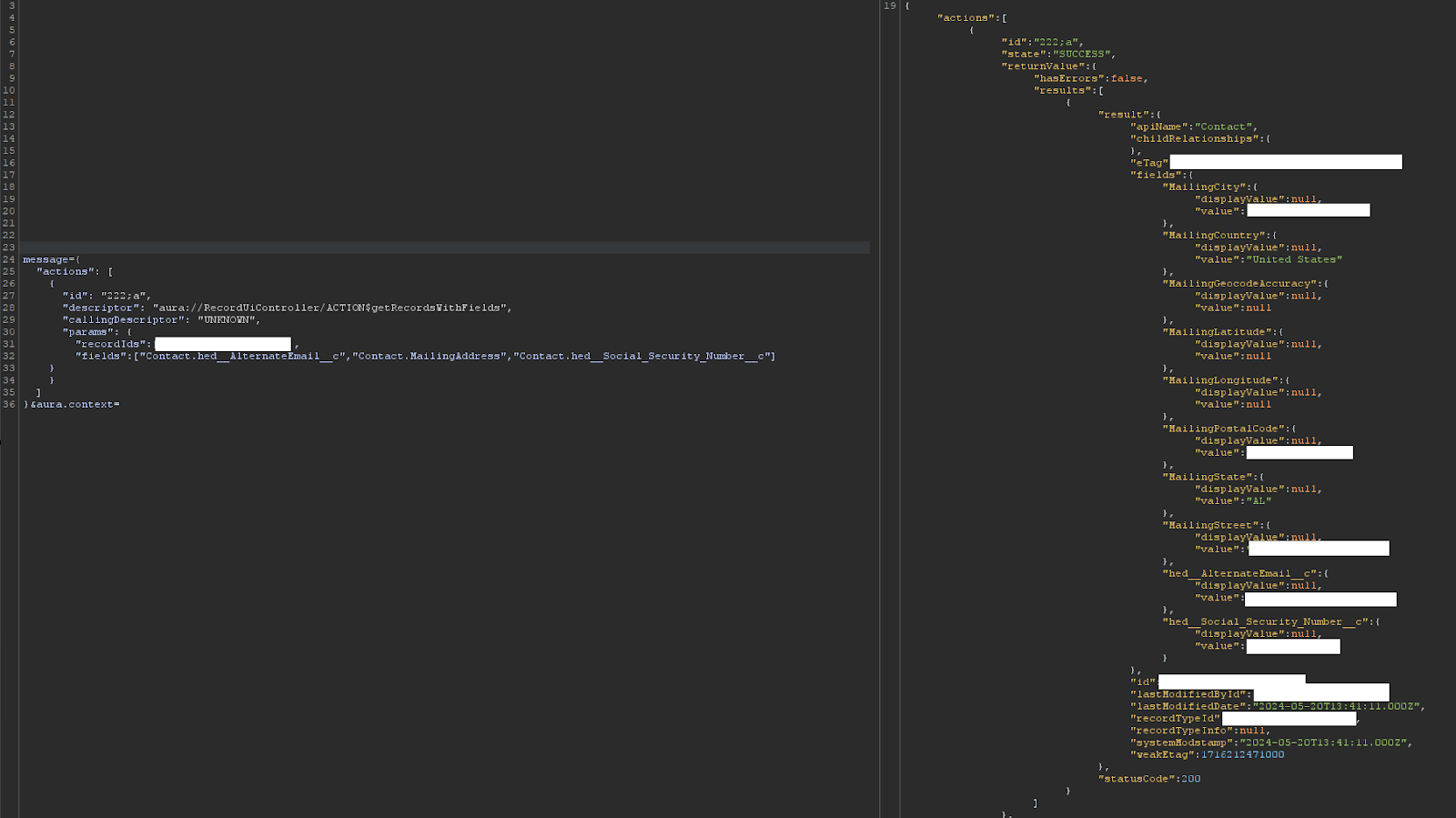The image size is (1456, 818).
Task: Click "value":null under MailingLatitude
Action: click(1233, 356)
